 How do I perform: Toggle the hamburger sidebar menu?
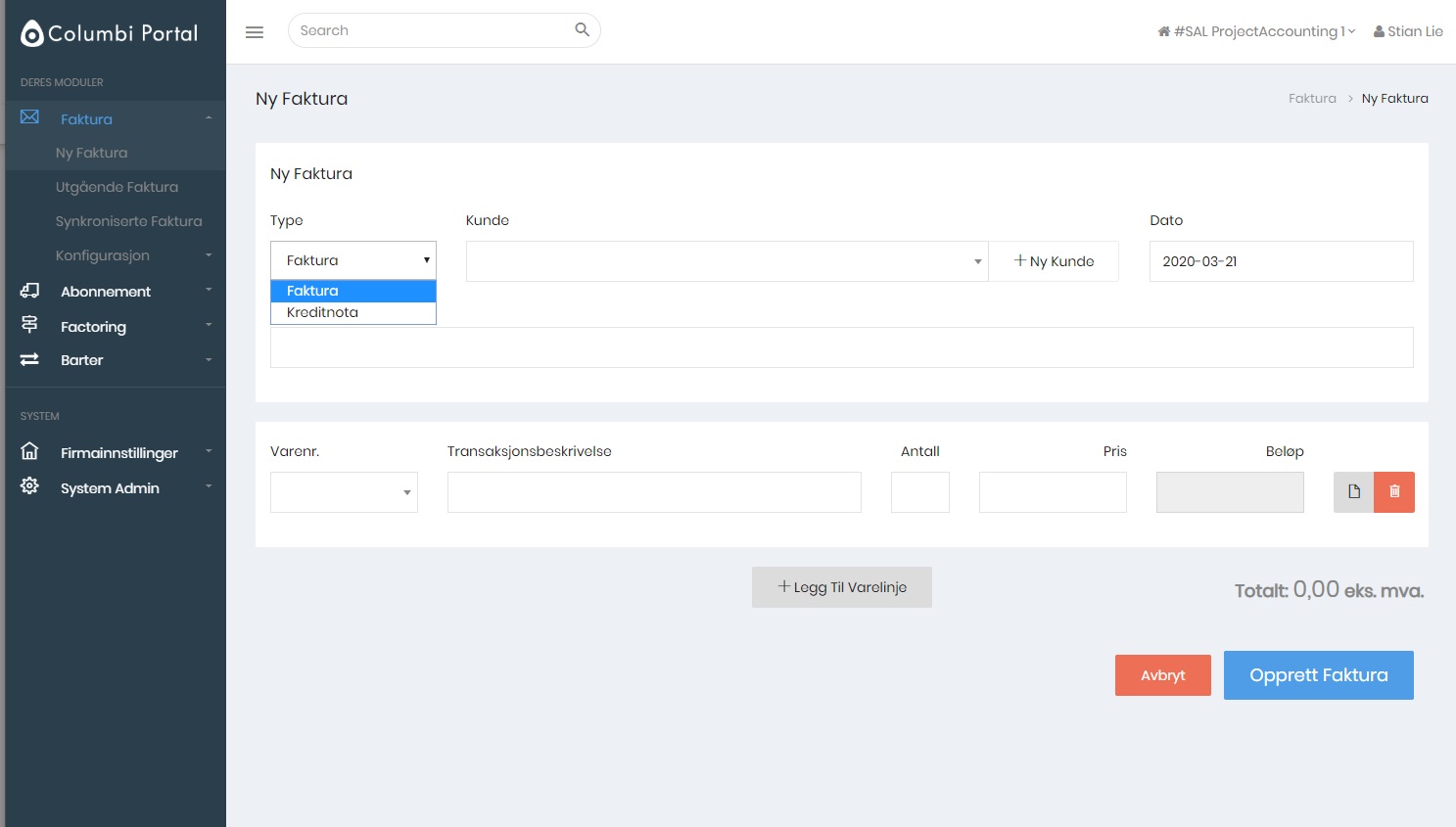pos(255,32)
